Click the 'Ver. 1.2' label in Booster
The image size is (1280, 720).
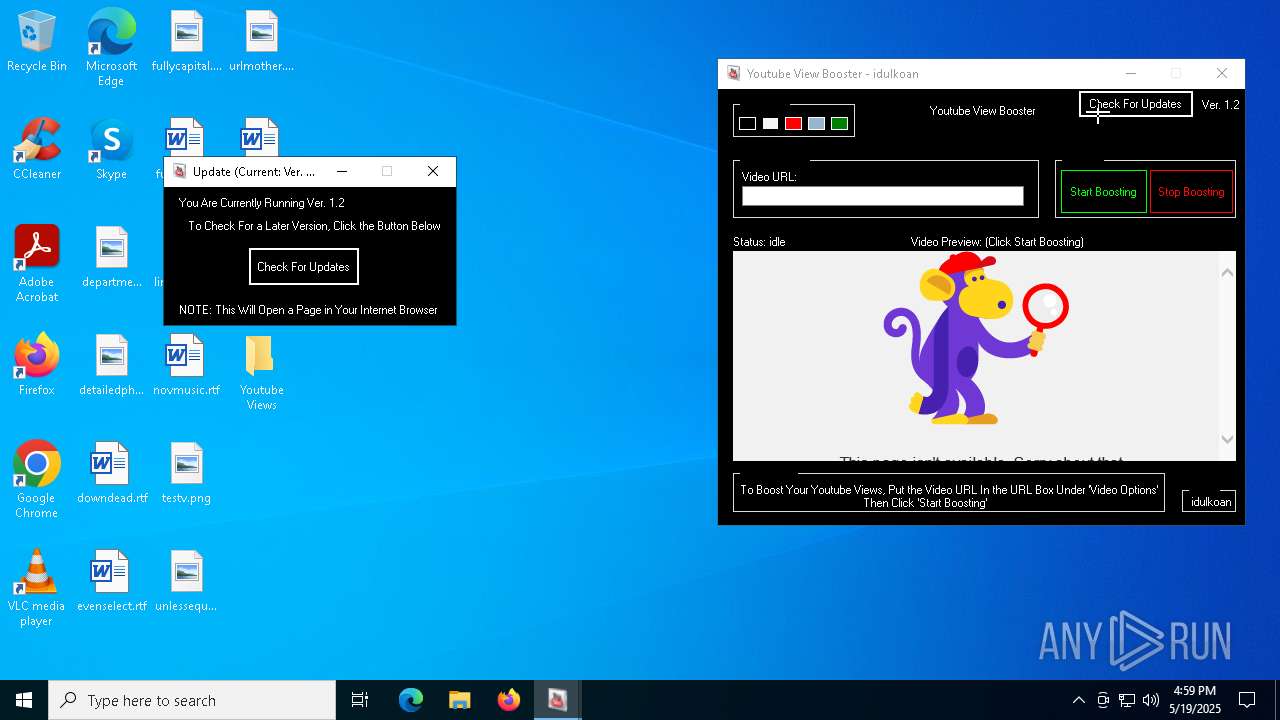(1220, 105)
